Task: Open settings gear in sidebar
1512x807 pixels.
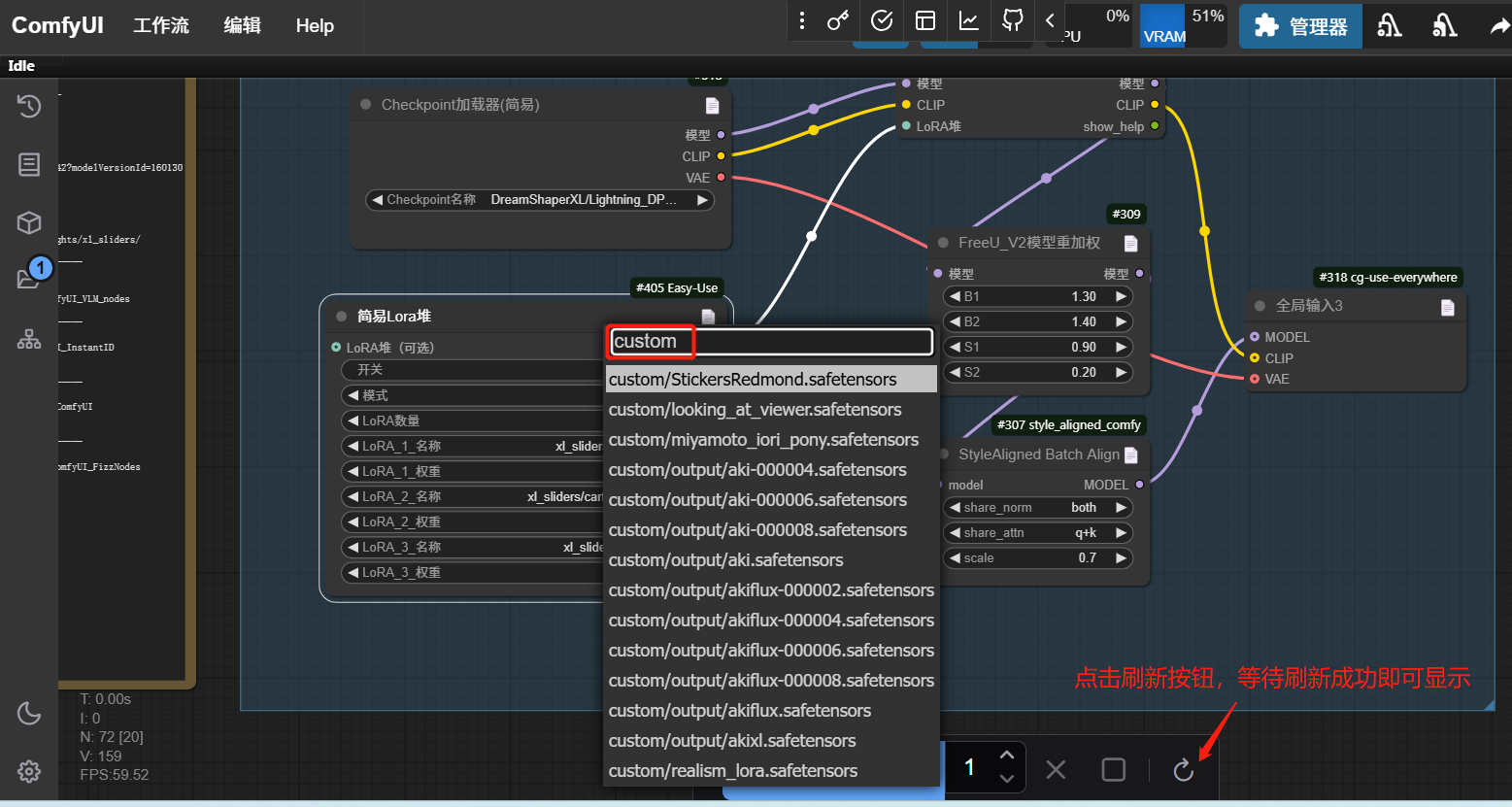Action: coord(29,771)
